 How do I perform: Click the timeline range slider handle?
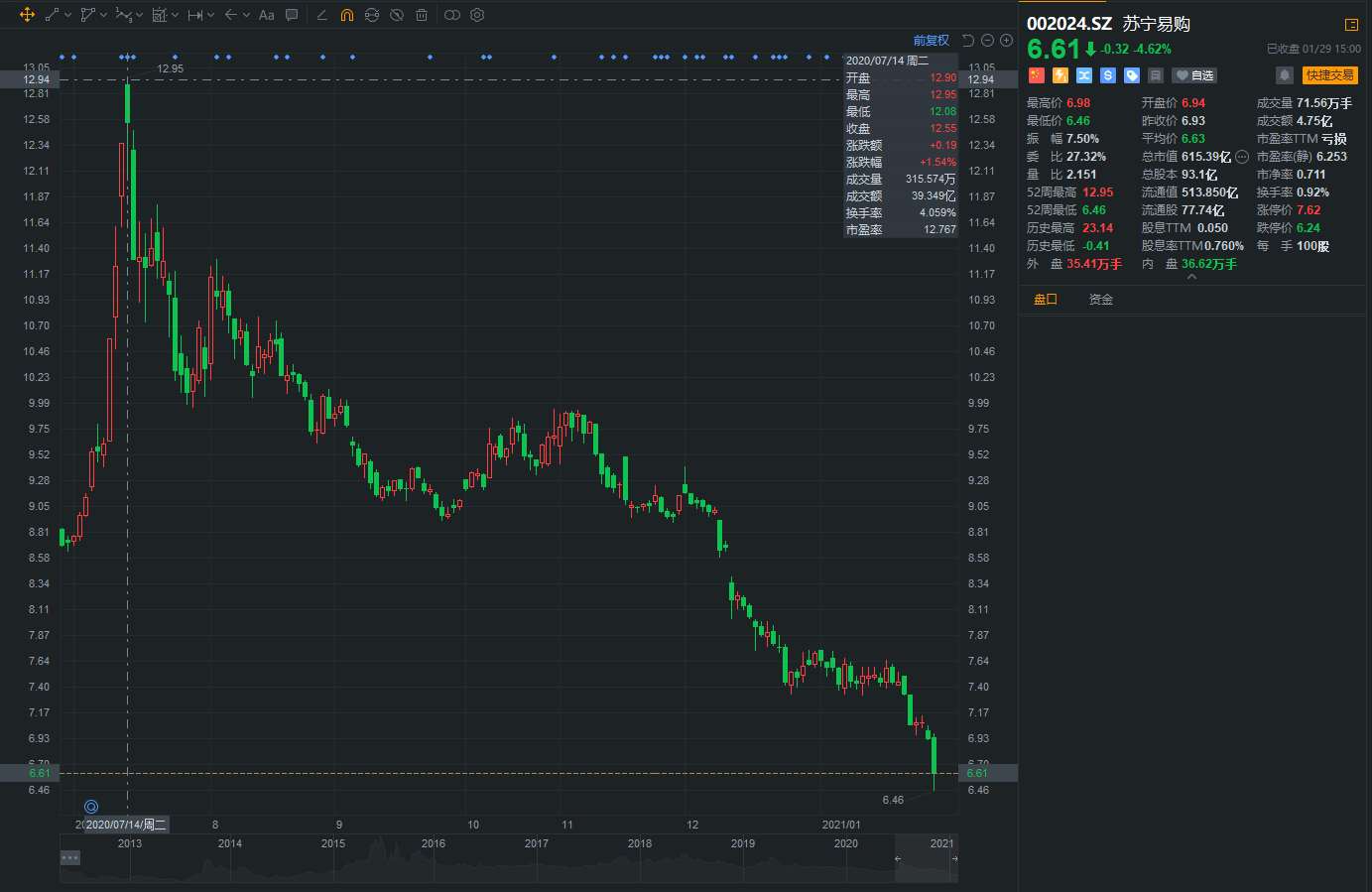point(897,858)
